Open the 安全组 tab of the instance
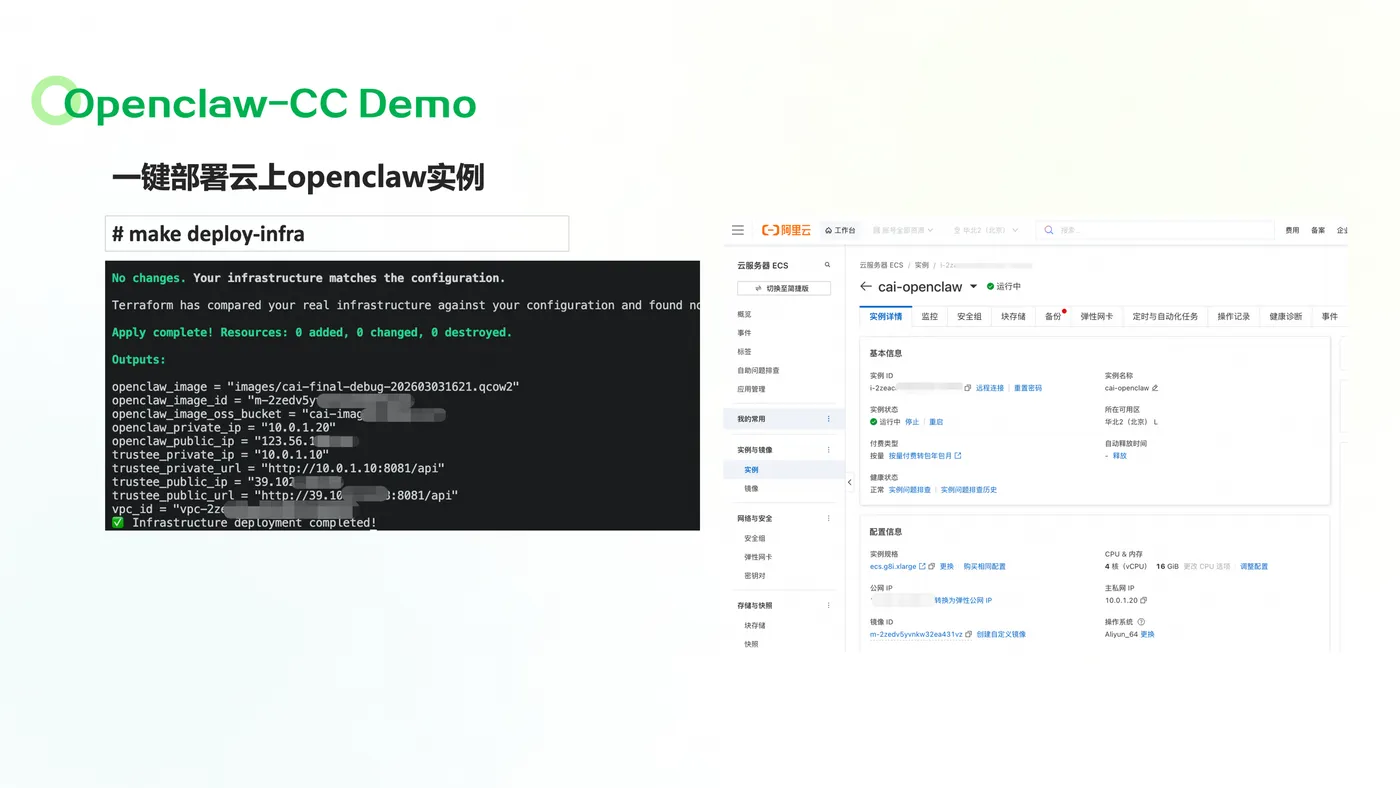The height and width of the screenshot is (788, 1400). coord(969,316)
